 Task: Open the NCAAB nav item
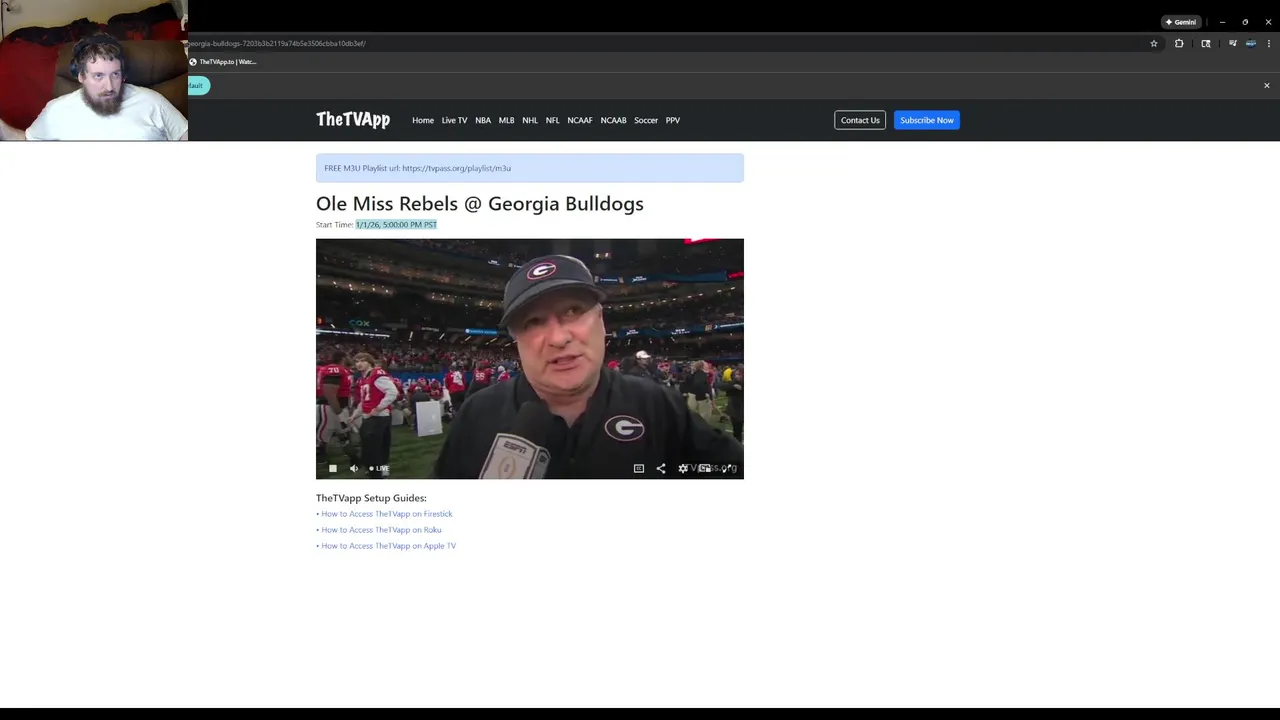(613, 120)
